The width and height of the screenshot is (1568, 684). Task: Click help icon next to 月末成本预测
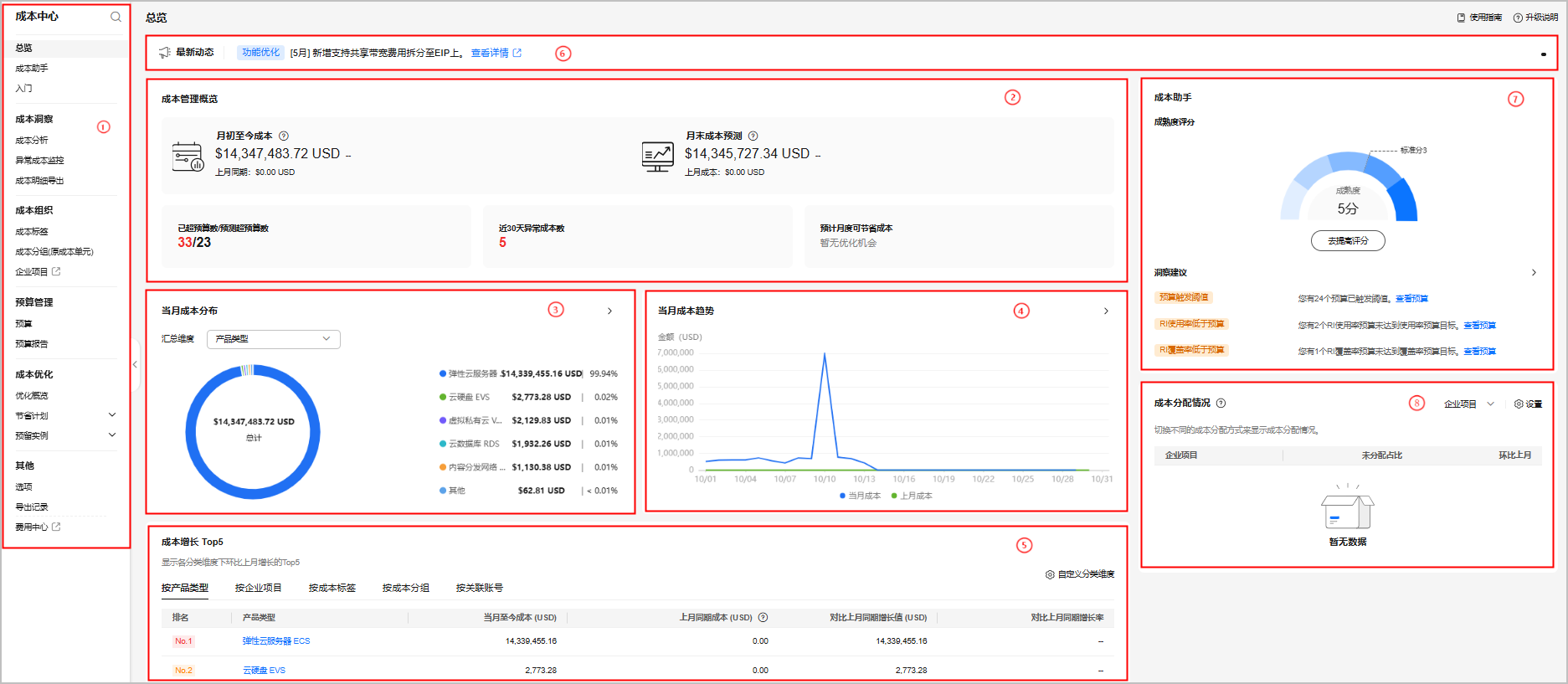click(x=753, y=136)
